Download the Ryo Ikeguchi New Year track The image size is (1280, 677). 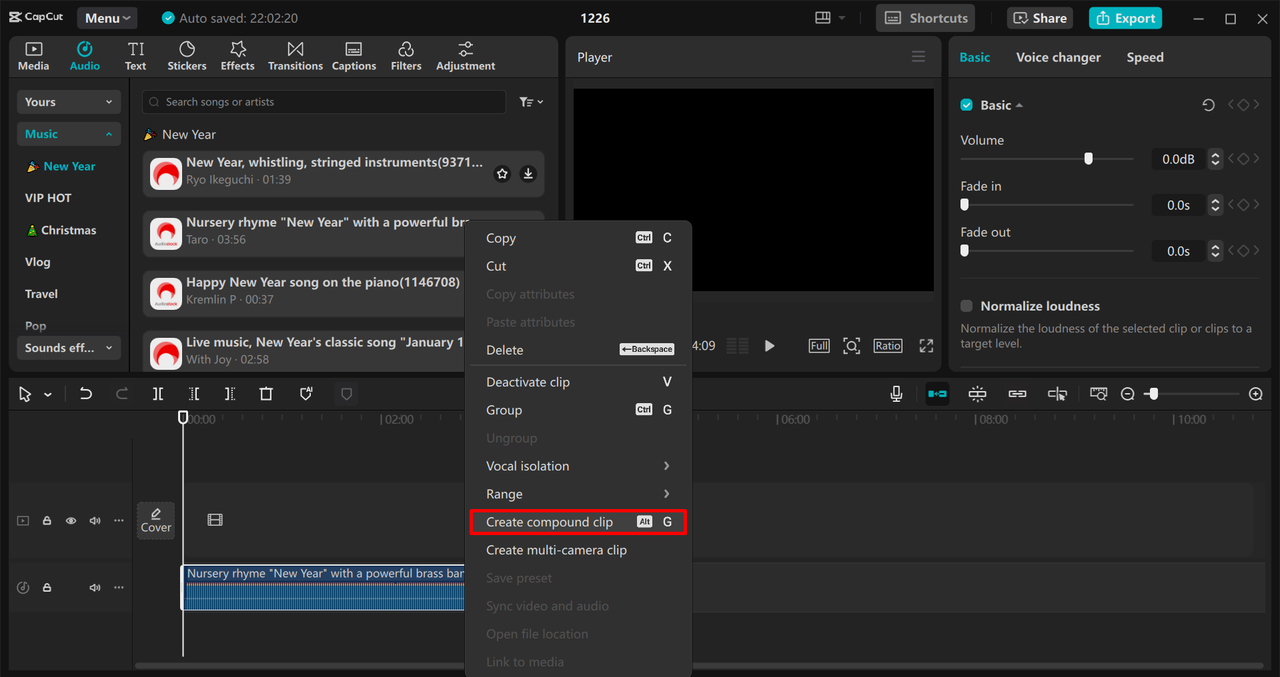pos(528,174)
